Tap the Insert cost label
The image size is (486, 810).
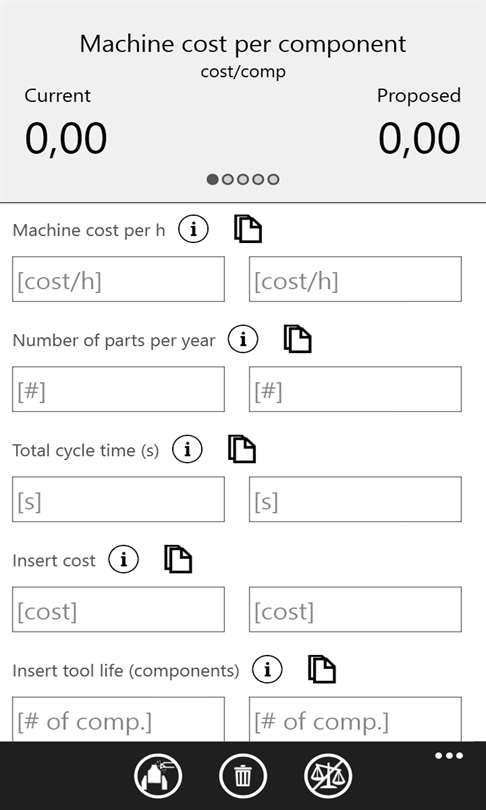coord(54,560)
